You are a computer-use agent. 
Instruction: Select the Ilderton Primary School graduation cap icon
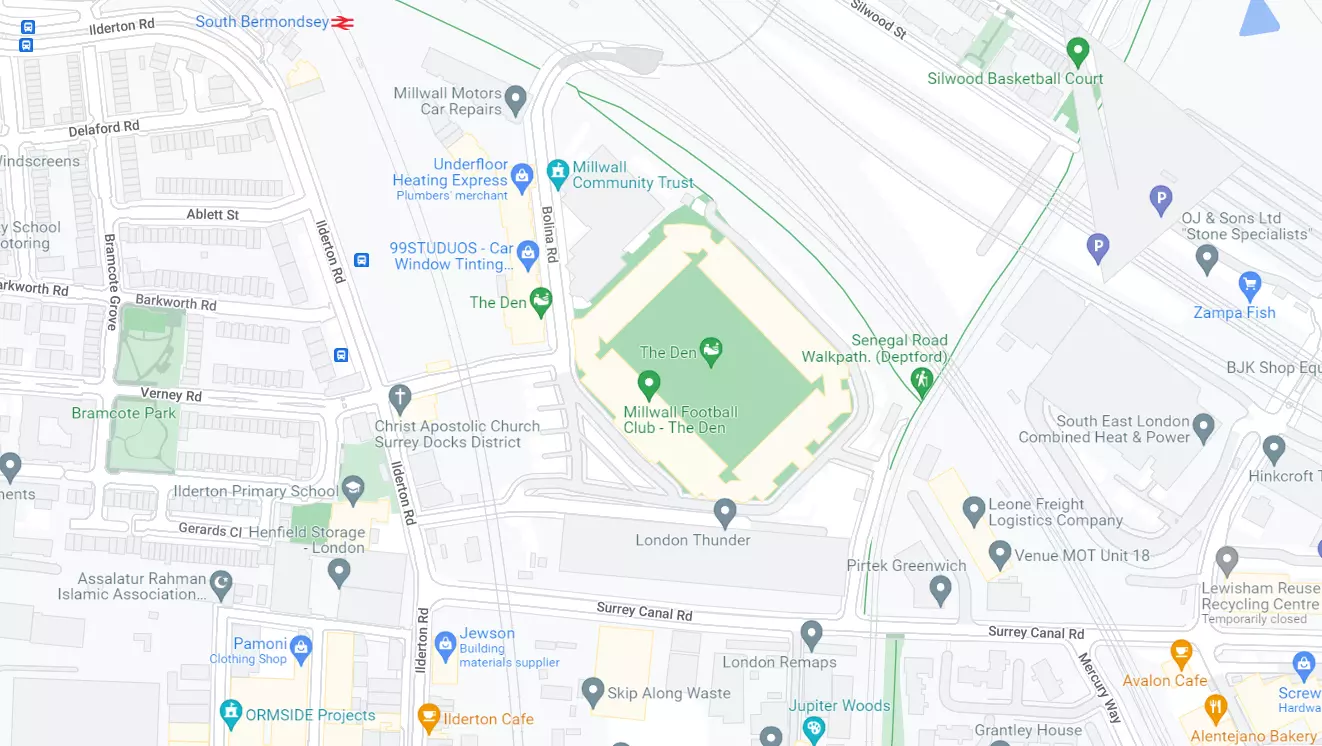tap(352, 489)
